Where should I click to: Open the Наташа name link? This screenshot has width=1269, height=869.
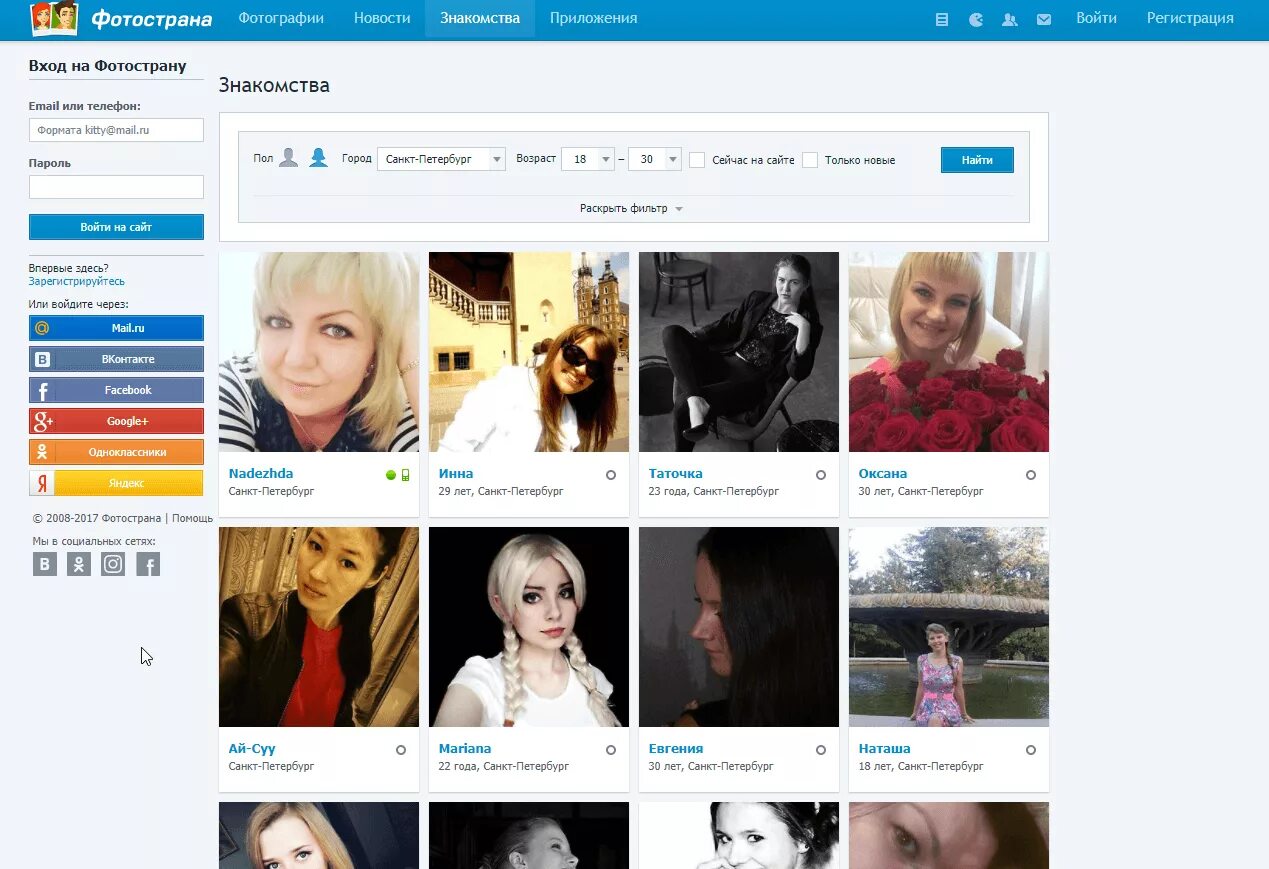[885, 749]
